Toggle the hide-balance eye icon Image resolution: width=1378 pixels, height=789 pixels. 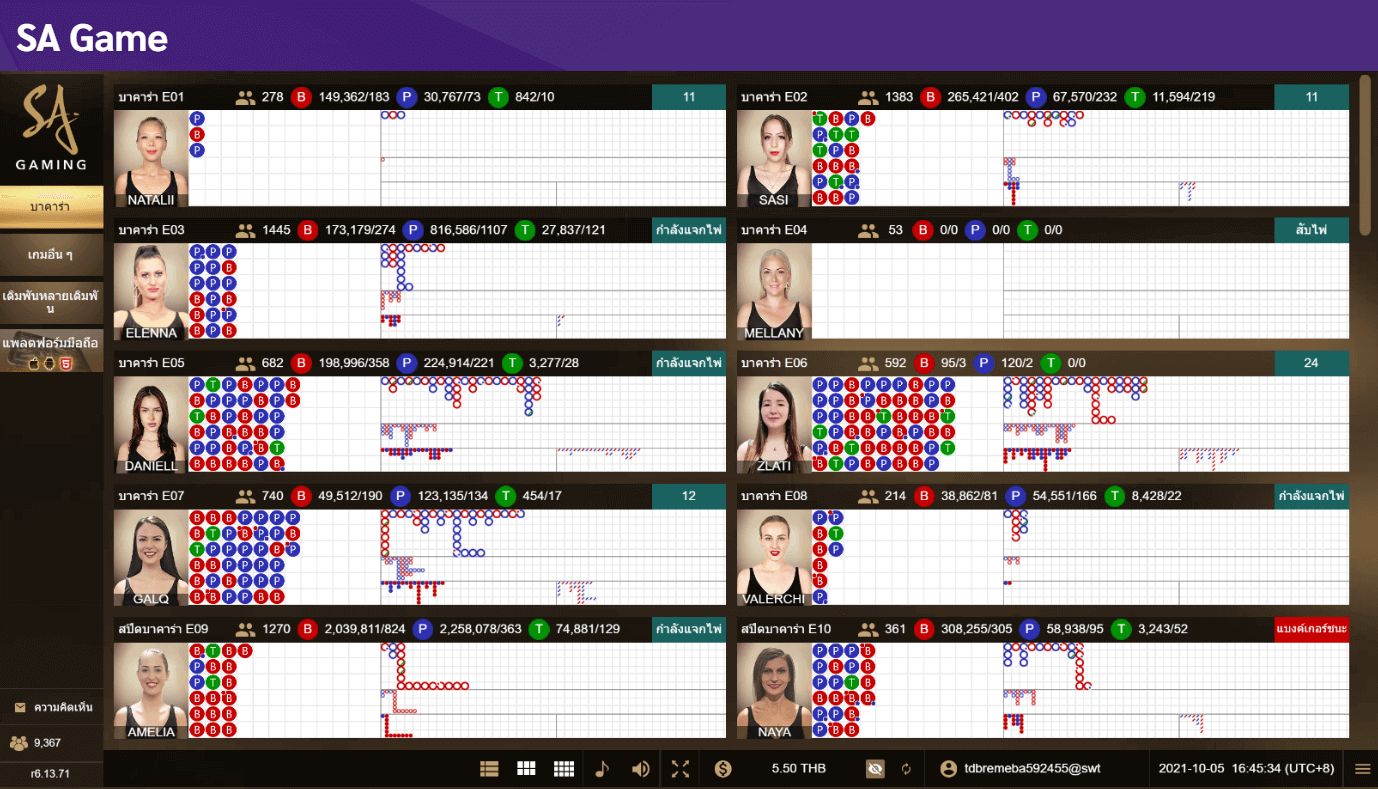coord(875,769)
